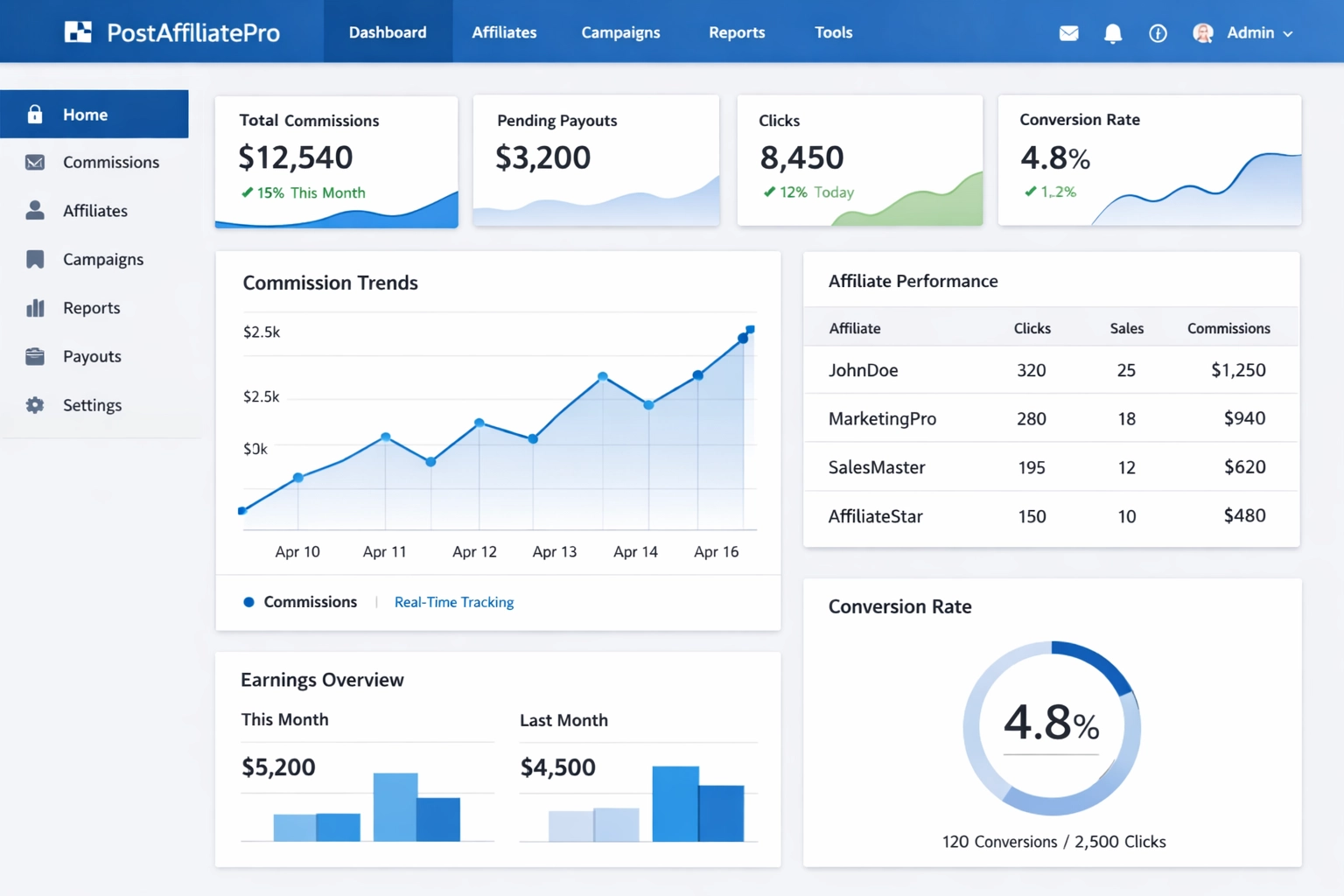The width and height of the screenshot is (1344, 896).
Task: Click the bell notification icon
Action: (1112, 32)
